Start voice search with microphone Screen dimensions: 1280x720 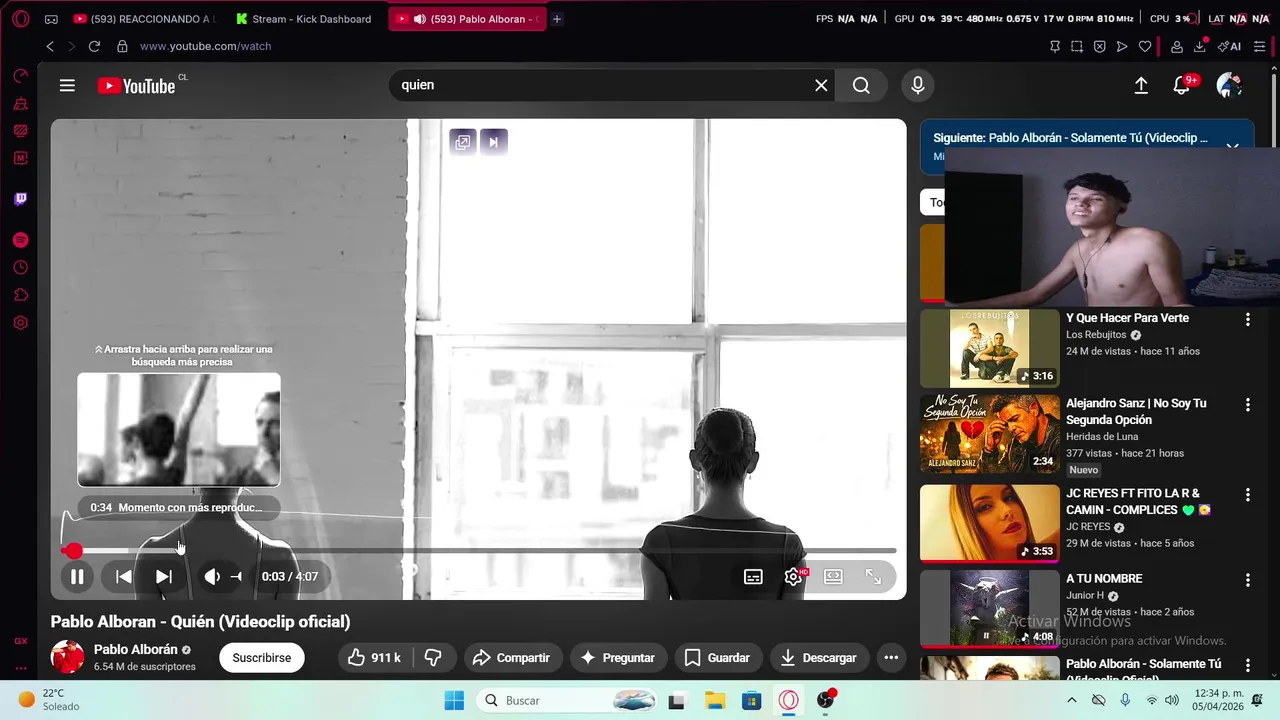pos(918,85)
